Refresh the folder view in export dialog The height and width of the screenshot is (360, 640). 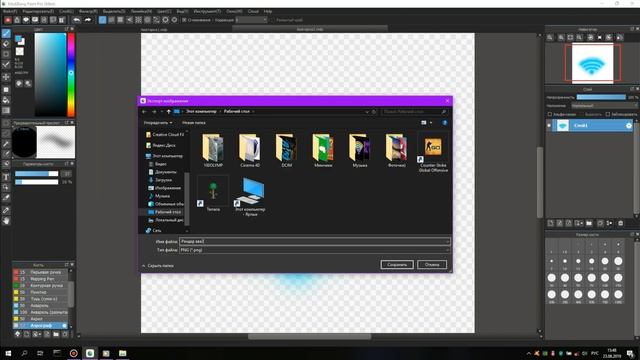tap(373, 111)
